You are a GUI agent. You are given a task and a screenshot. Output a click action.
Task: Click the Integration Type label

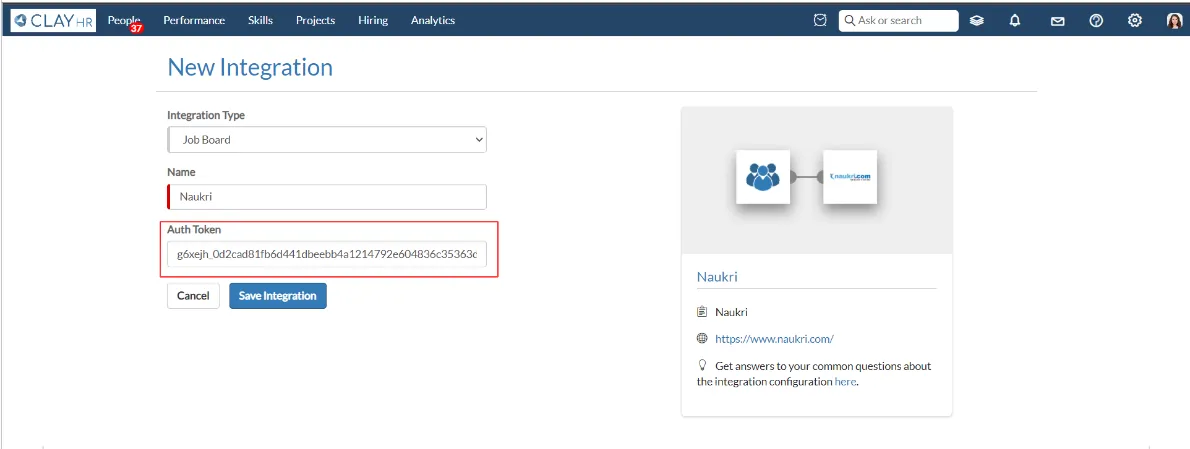(x=206, y=115)
